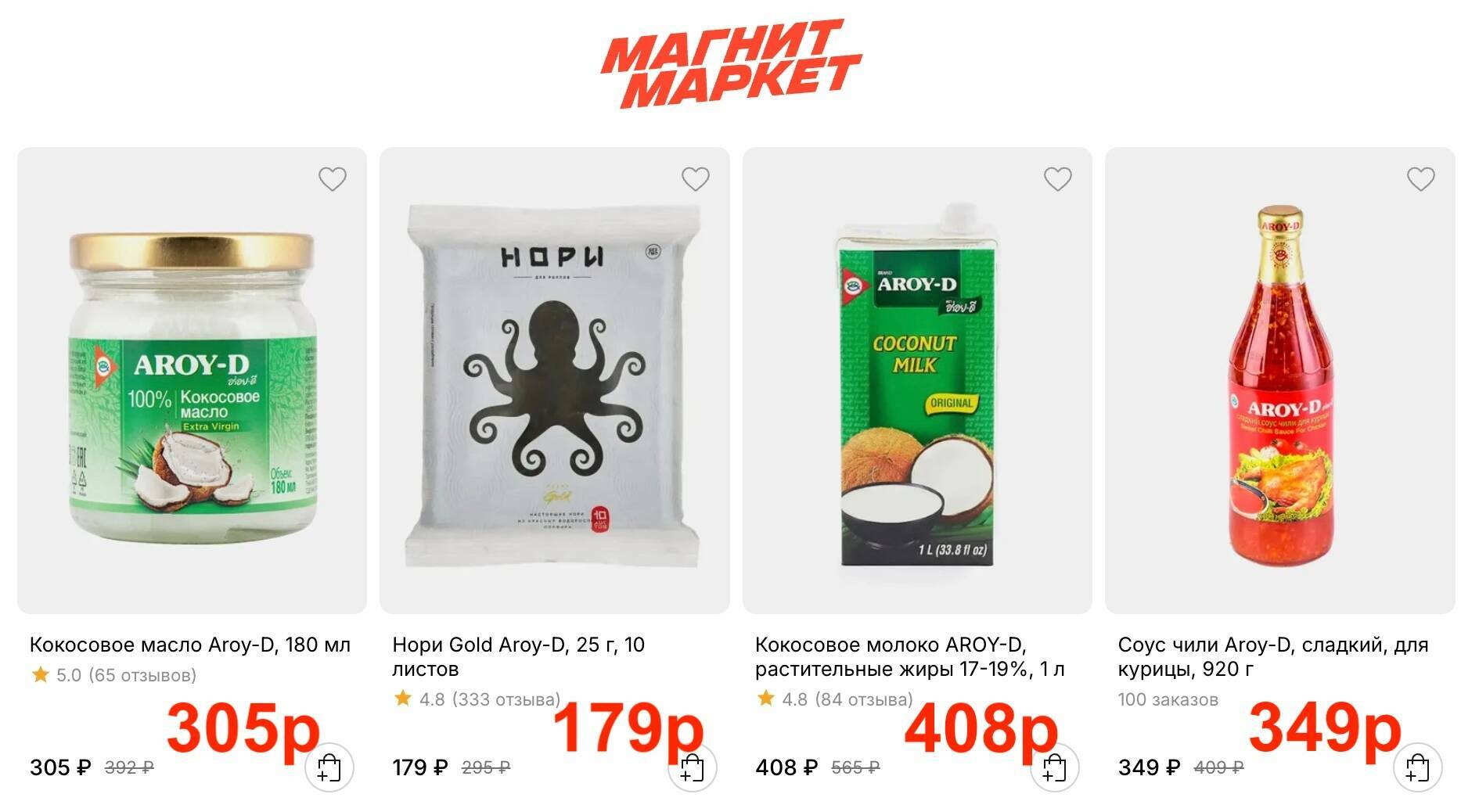Open the Магнит Маркет logo homepage
The image size is (1479, 812).
pyautogui.click(x=731, y=64)
